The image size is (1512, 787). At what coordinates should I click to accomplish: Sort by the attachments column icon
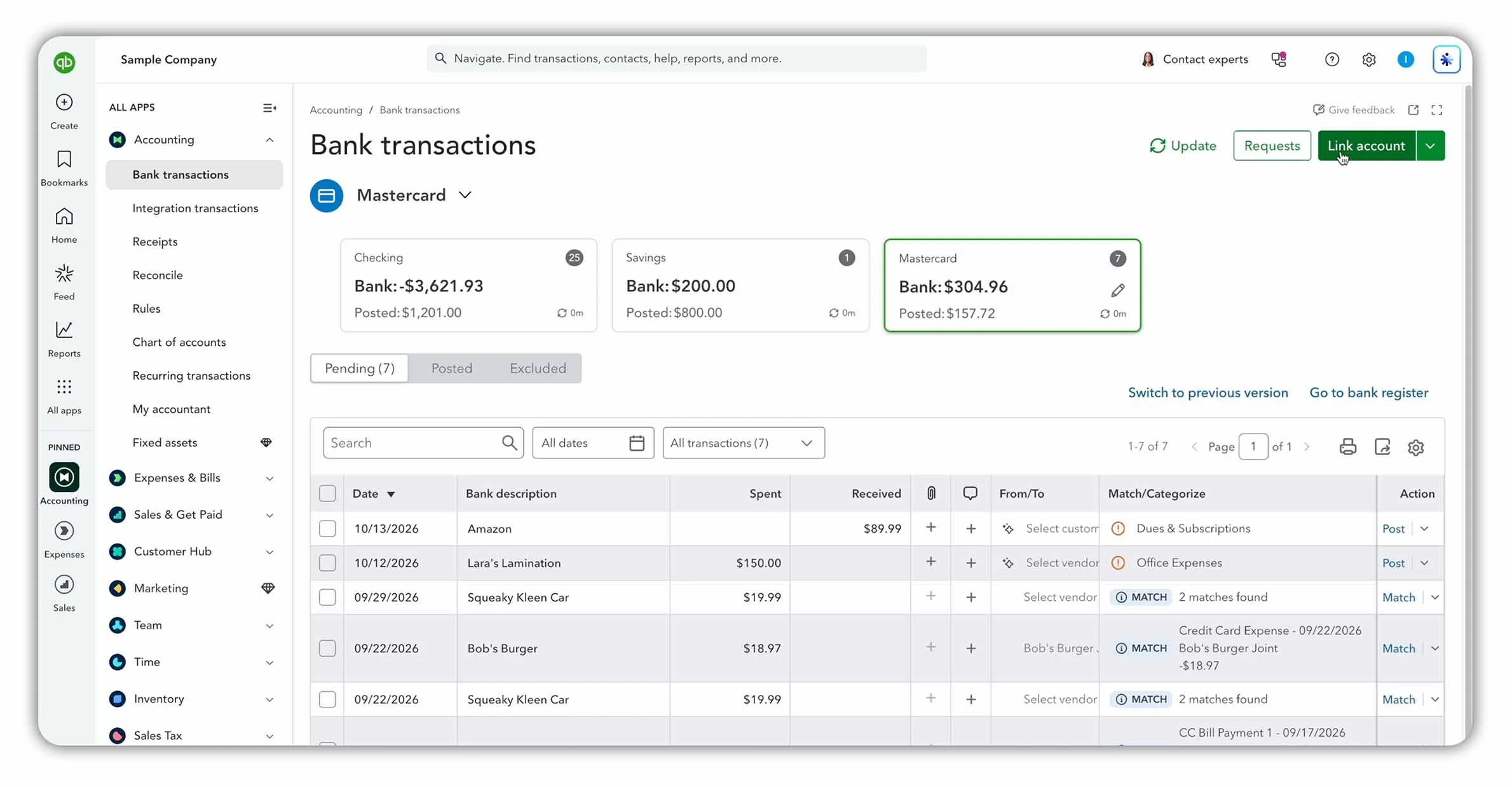[931, 493]
